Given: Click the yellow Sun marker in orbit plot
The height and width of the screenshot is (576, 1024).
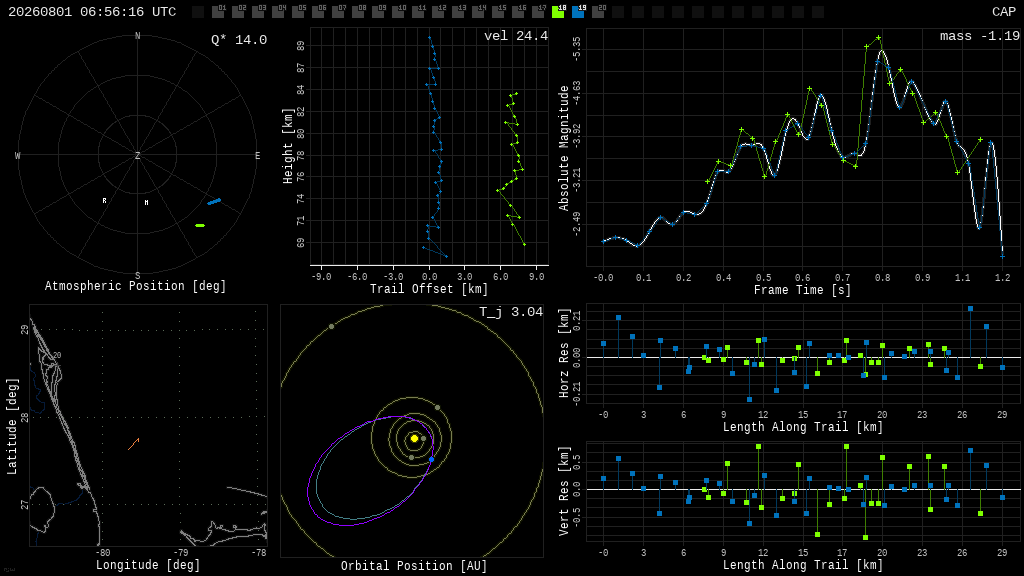Looking at the screenshot, I should (414, 438).
